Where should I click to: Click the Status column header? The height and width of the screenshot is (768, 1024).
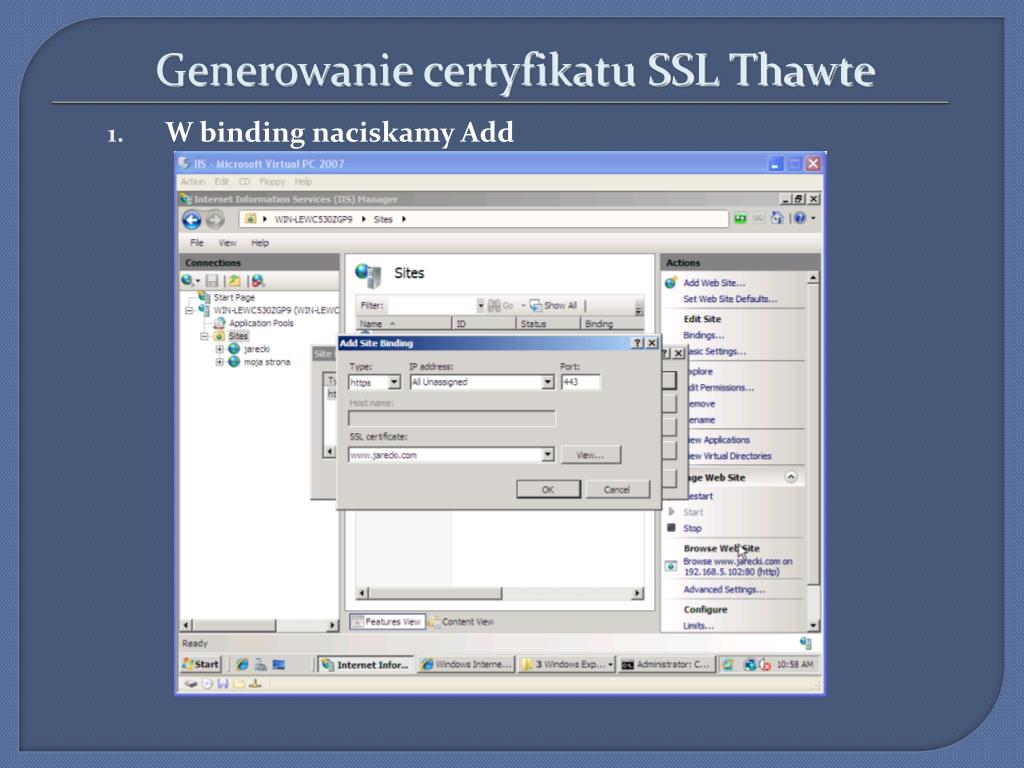[x=547, y=323]
